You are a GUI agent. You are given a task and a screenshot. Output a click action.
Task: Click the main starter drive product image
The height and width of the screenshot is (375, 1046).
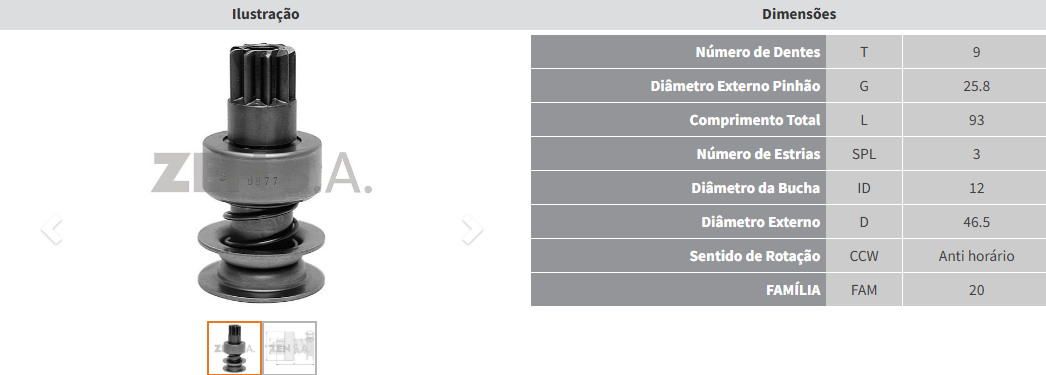tap(262, 172)
